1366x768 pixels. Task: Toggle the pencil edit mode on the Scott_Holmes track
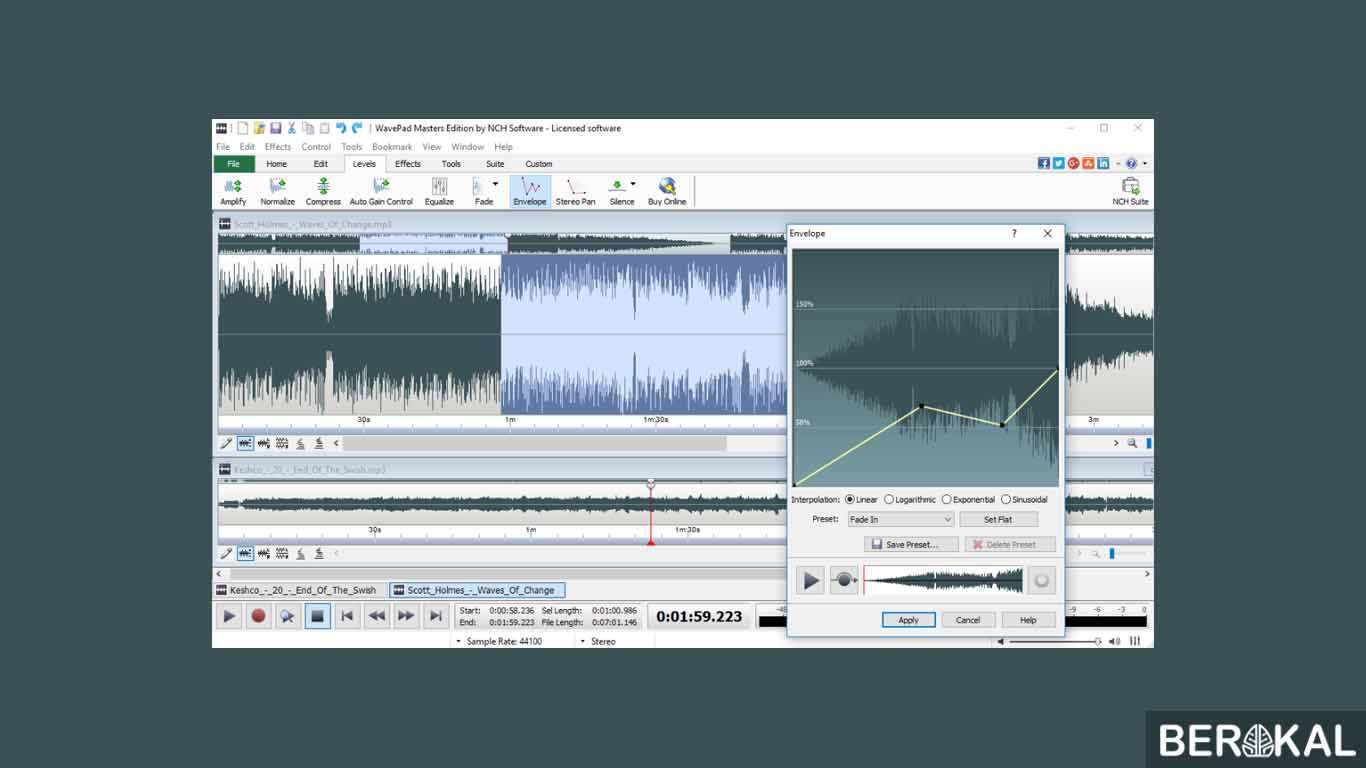click(x=227, y=443)
